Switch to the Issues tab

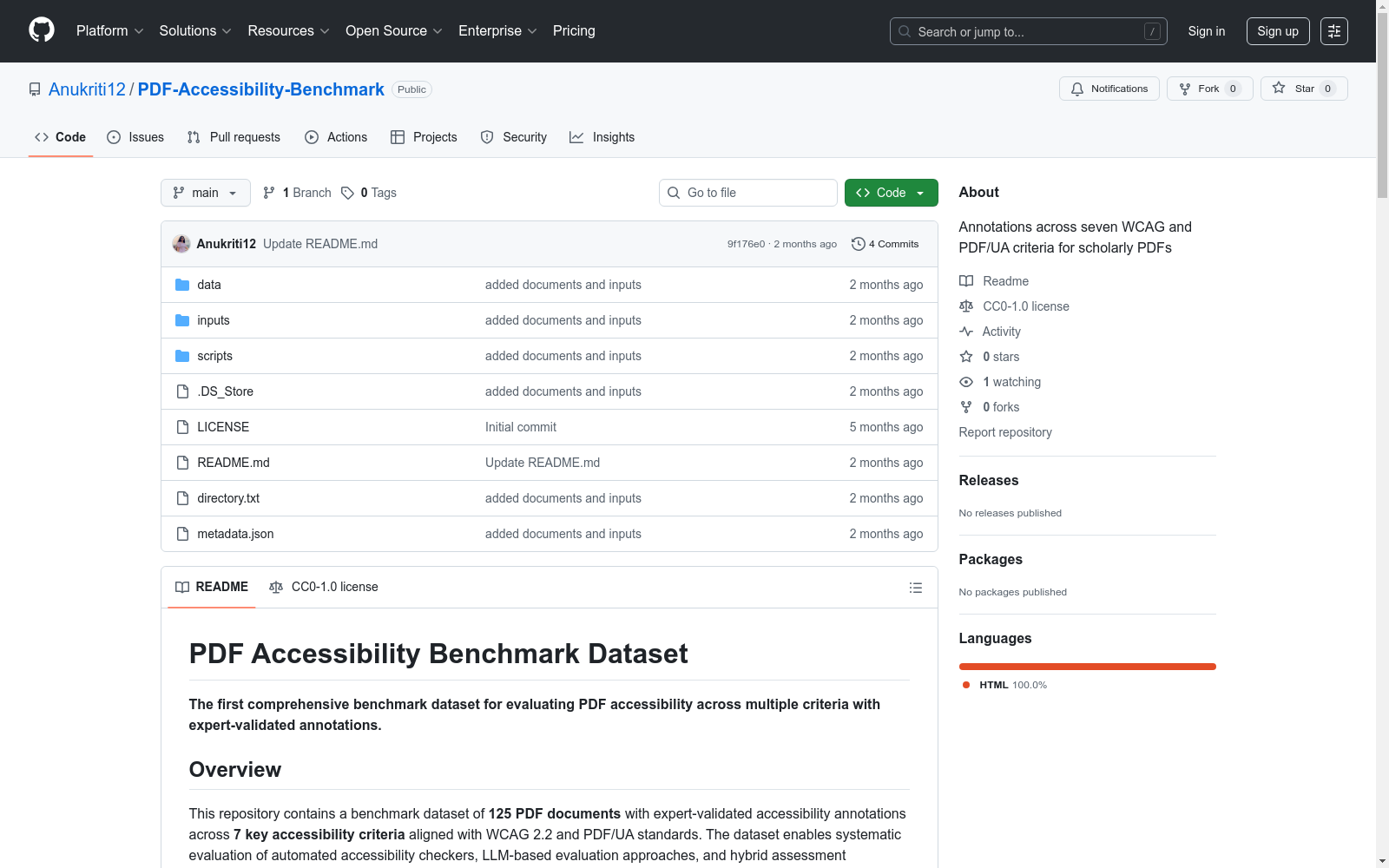135,137
